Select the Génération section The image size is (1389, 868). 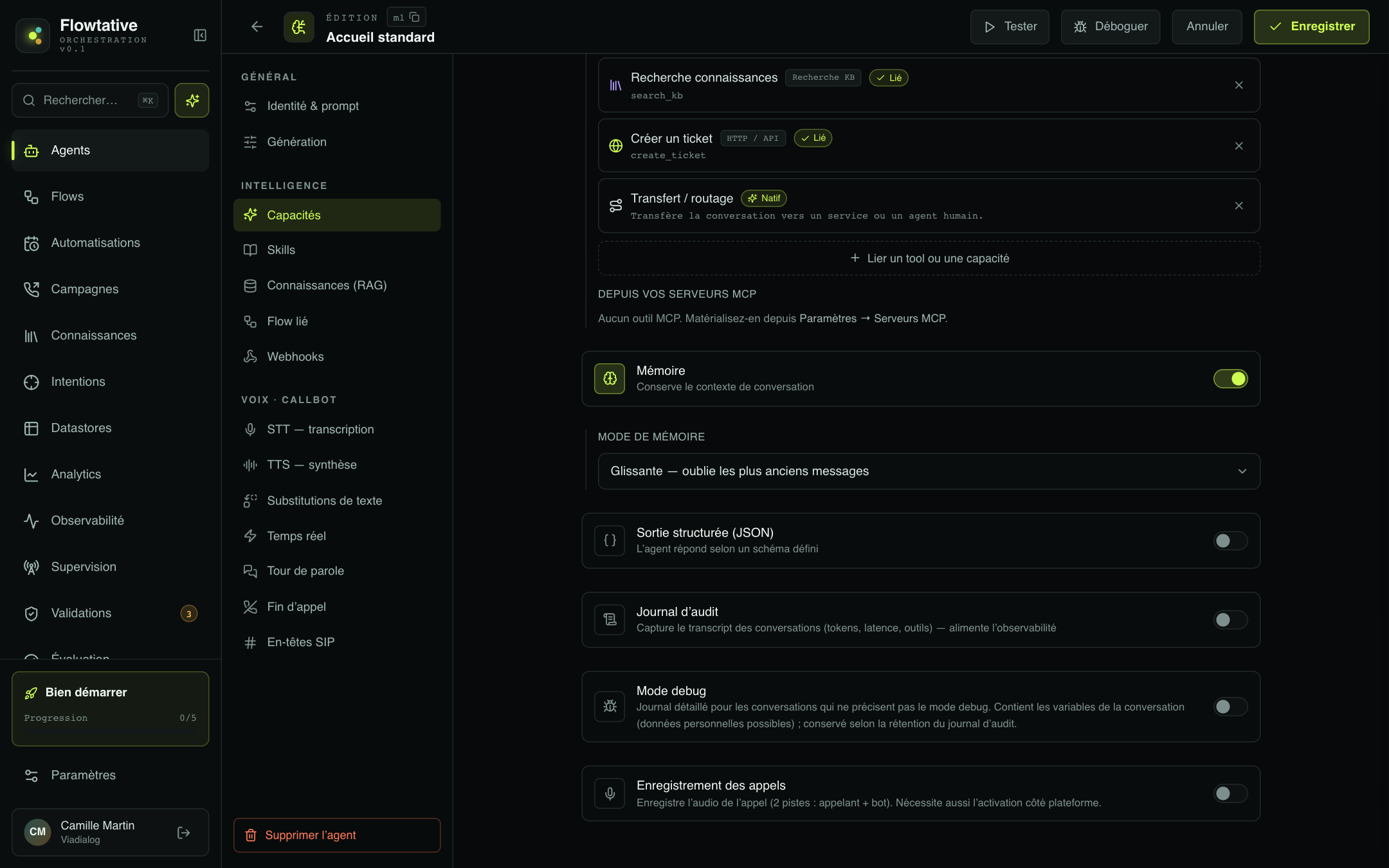point(337,142)
